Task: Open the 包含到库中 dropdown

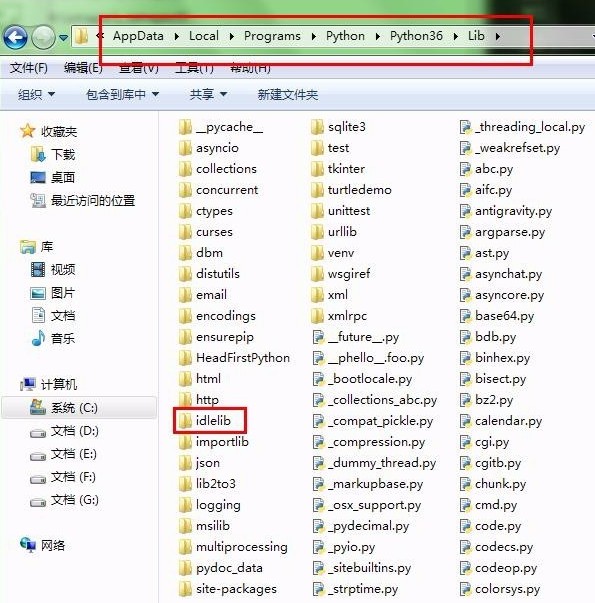Action: point(122,94)
